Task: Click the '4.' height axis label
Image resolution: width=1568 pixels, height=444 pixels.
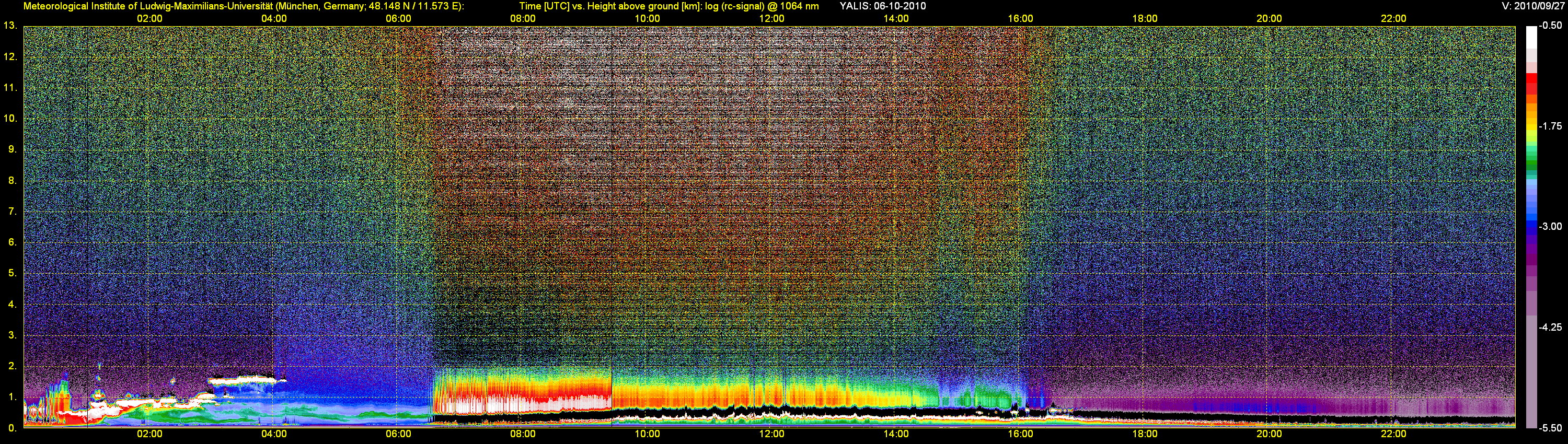Action: pos(12,304)
